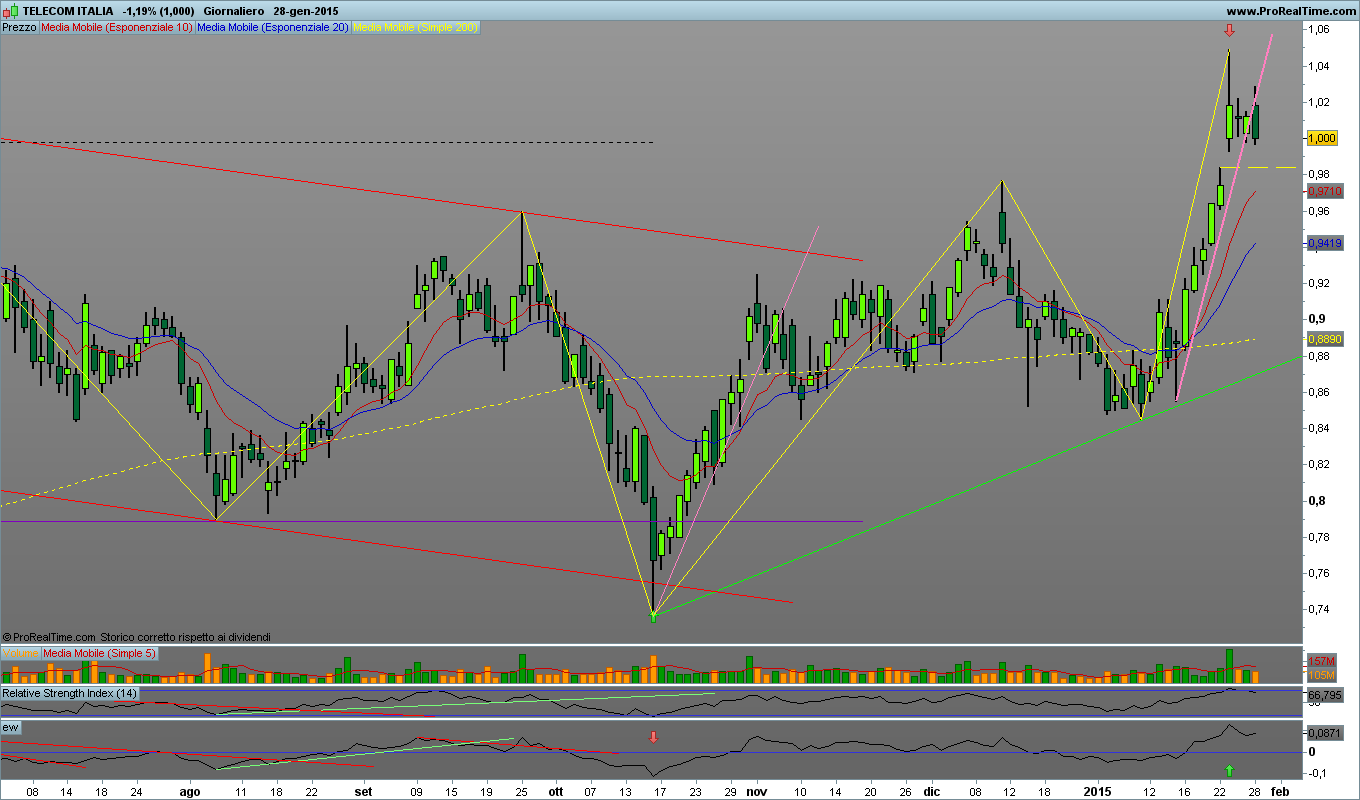
Task: Click the candlestick chart icon beside TELECOM ITALIA
Action: 13,10
